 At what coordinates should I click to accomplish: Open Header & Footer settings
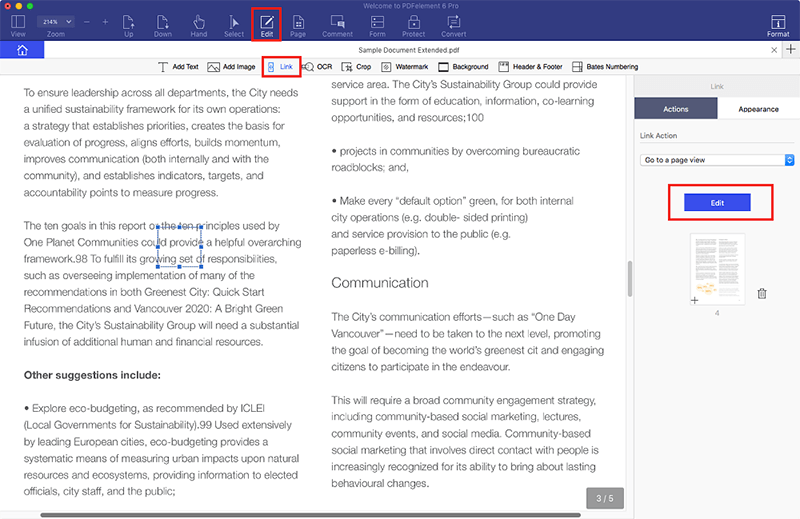click(531, 67)
